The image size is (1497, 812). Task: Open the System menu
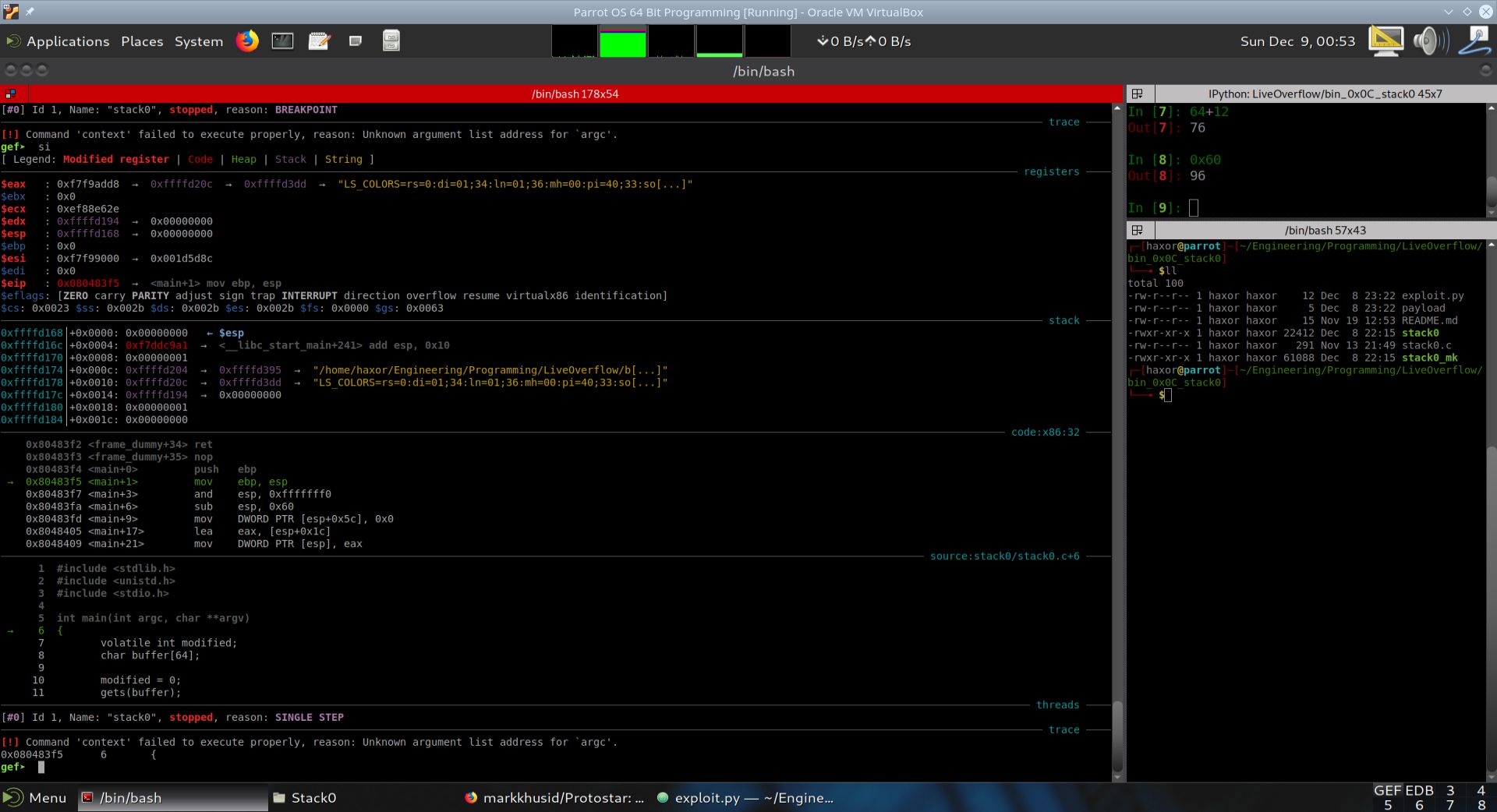(199, 41)
